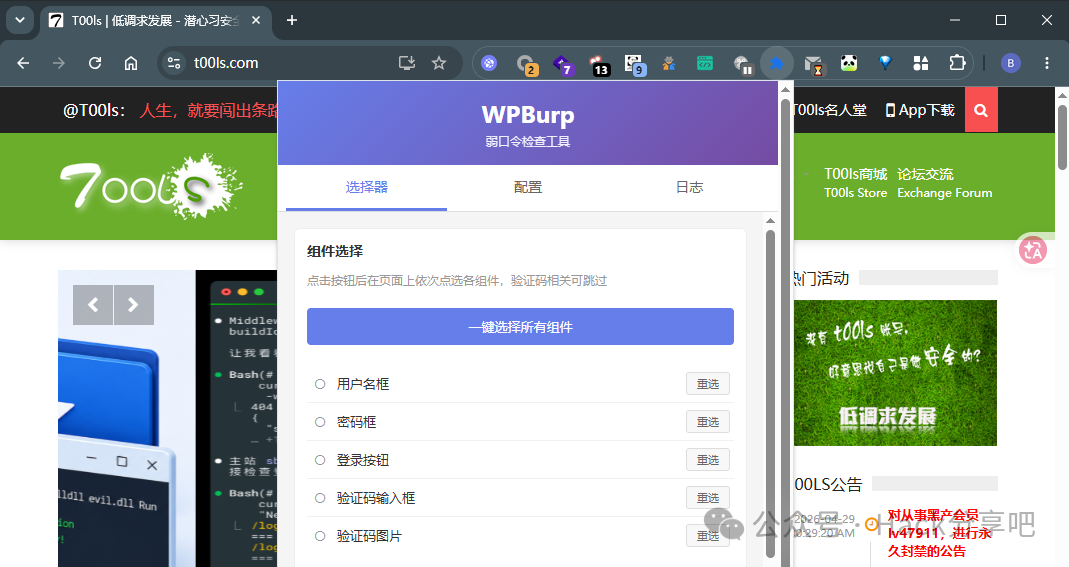
Task: Click the blue puzzle piece WPBurp extension icon
Action: point(777,63)
